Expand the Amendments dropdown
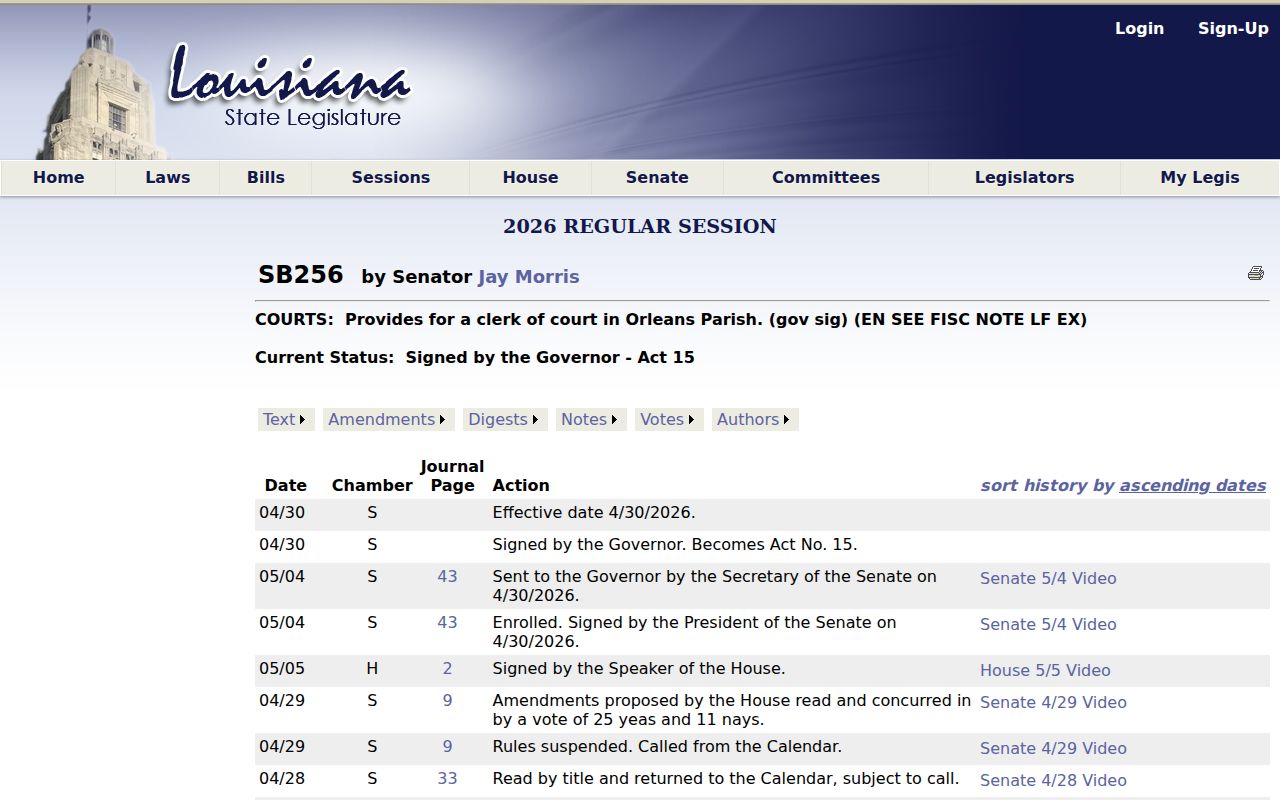Image resolution: width=1280 pixels, height=800 pixels. click(389, 420)
